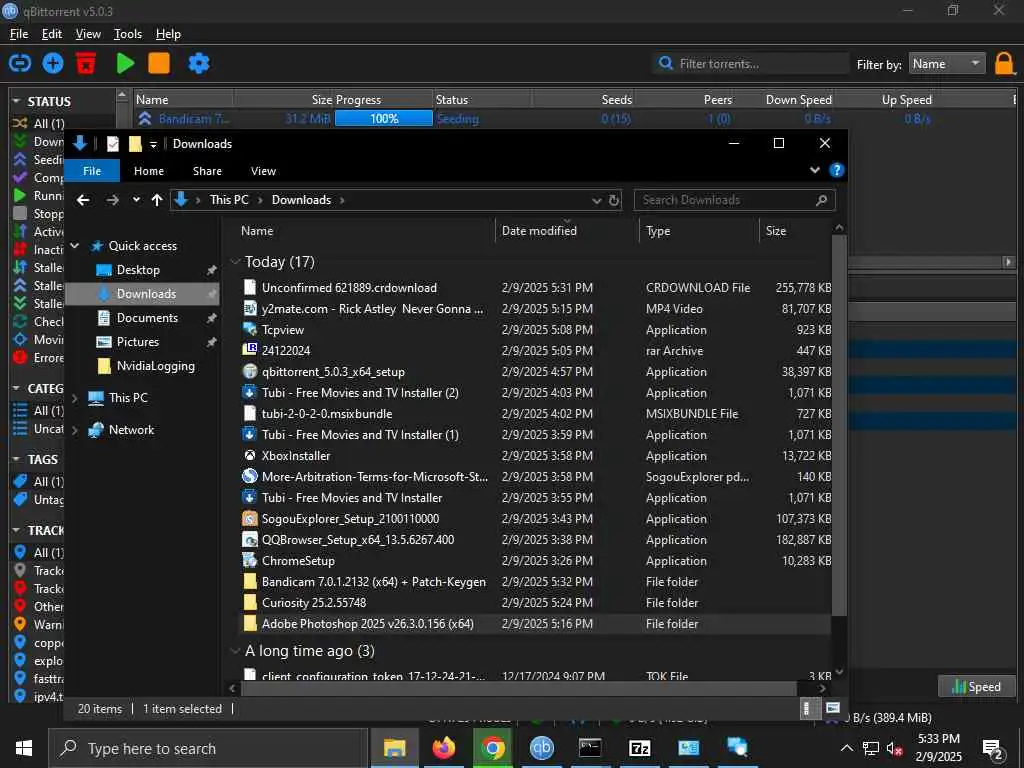
Task: Click Add Torrent File plus icon
Action: tap(53, 63)
